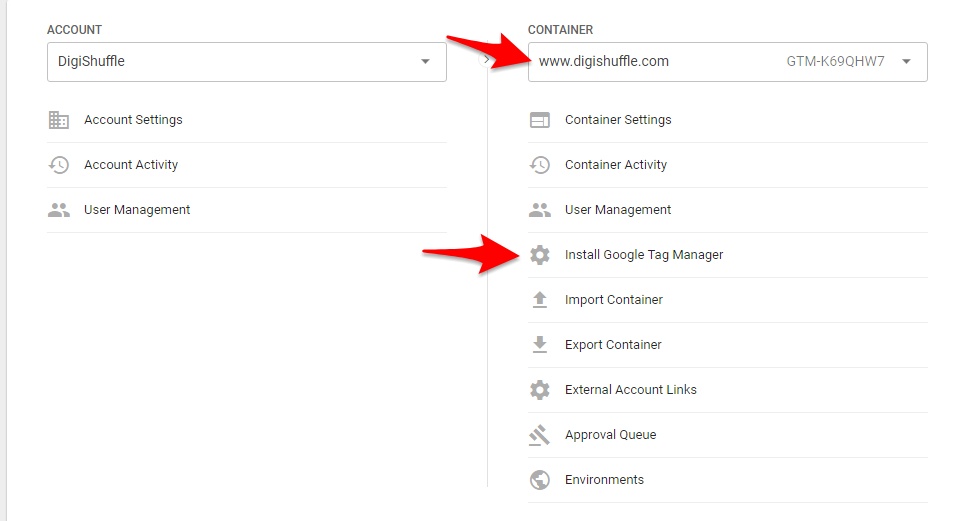This screenshot has width=975, height=521.
Task: Click the Account Settings building icon
Action: 58,120
